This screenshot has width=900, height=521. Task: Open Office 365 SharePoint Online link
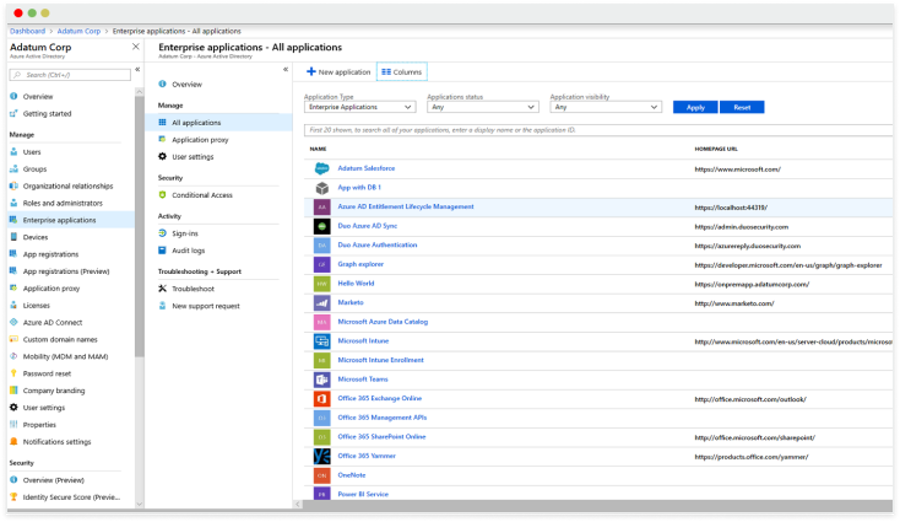[382, 437]
